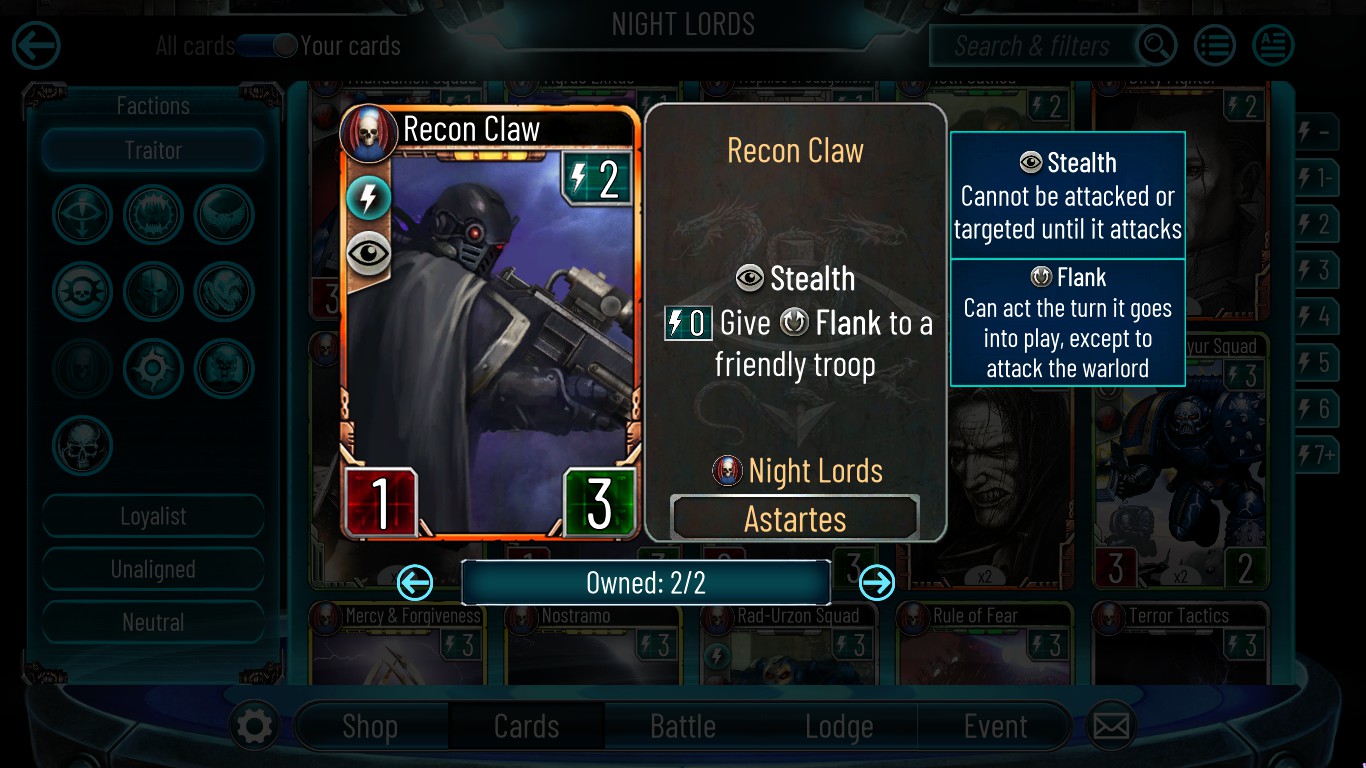Image resolution: width=1366 pixels, height=768 pixels.
Task: Open the Lodge section
Action: tap(839, 727)
